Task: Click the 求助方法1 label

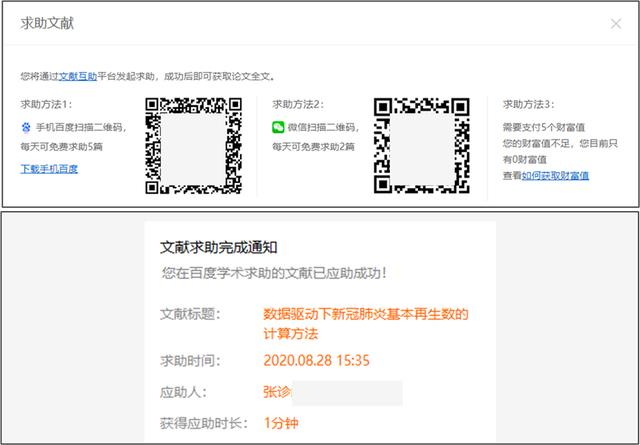Action: pos(47,104)
